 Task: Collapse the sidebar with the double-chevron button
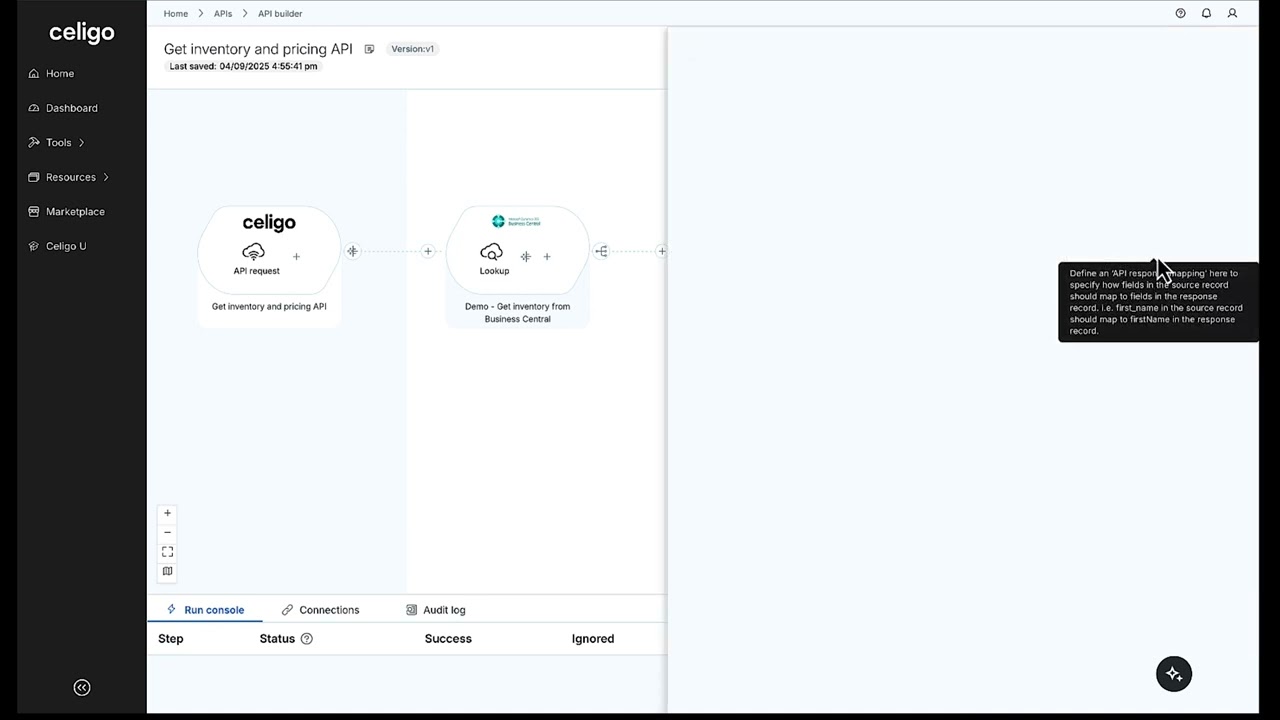click(x=82, y=687)
